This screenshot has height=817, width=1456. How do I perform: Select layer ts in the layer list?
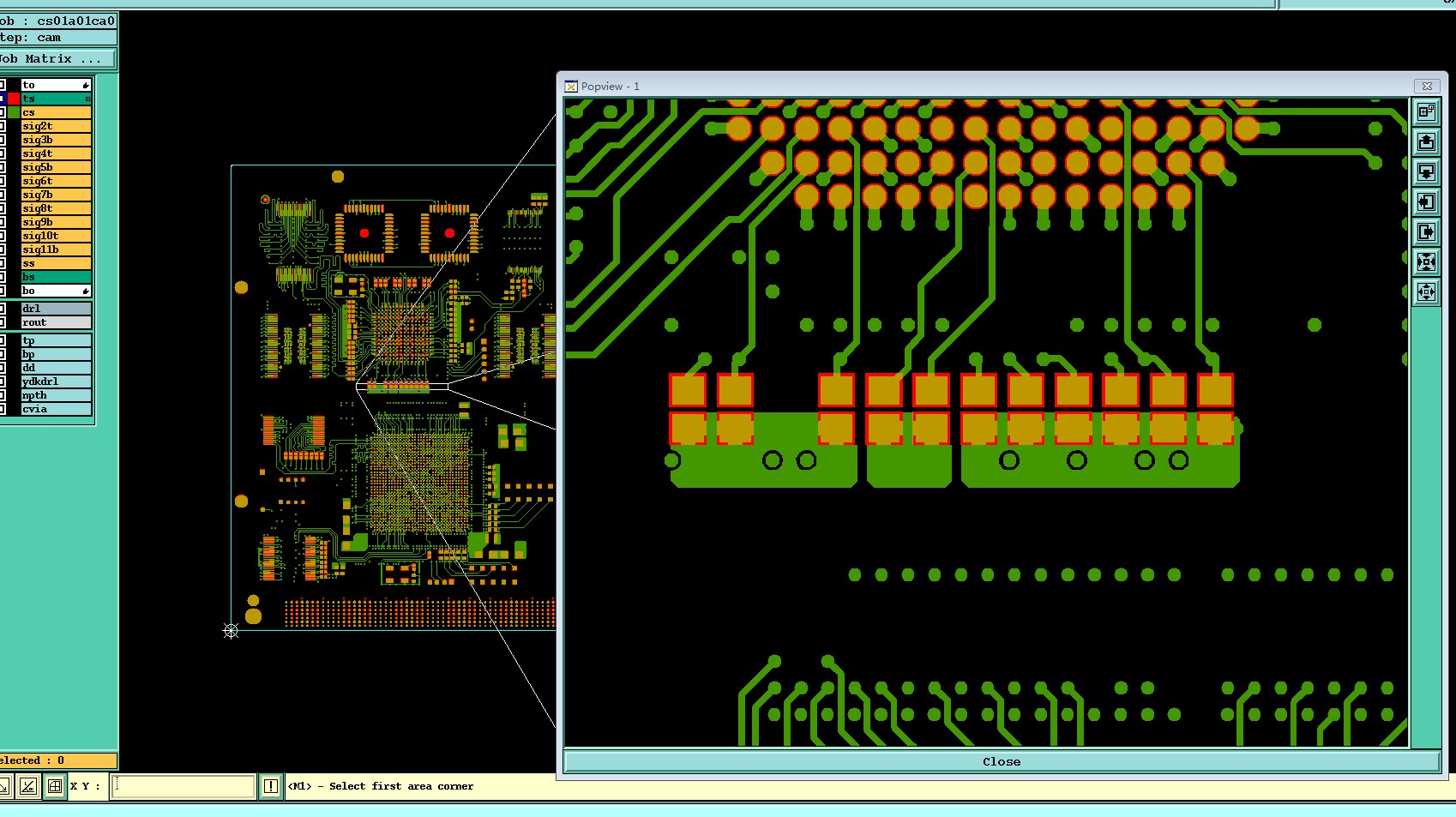[x=56, y=99]
